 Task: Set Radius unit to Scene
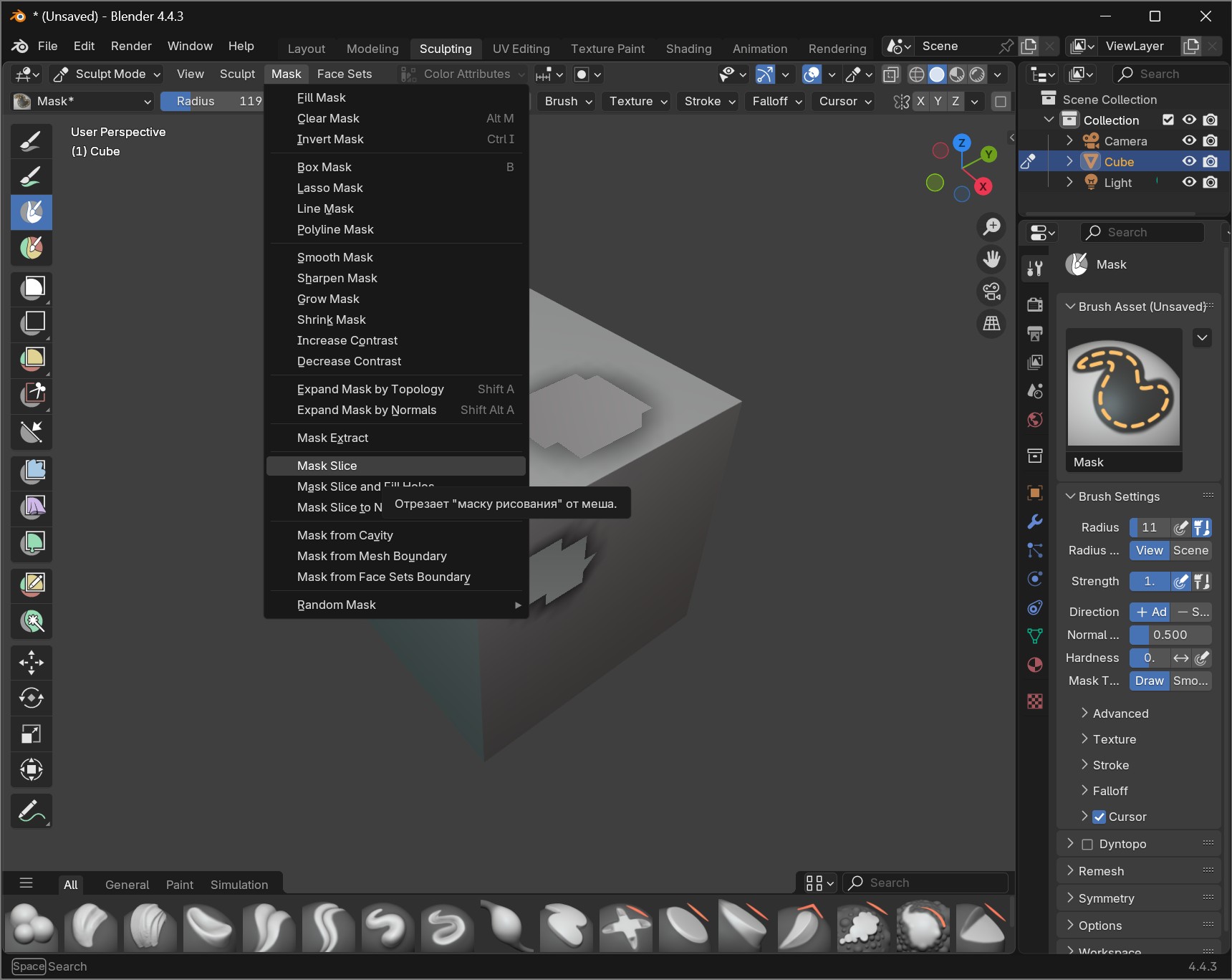coord(1190,550)
